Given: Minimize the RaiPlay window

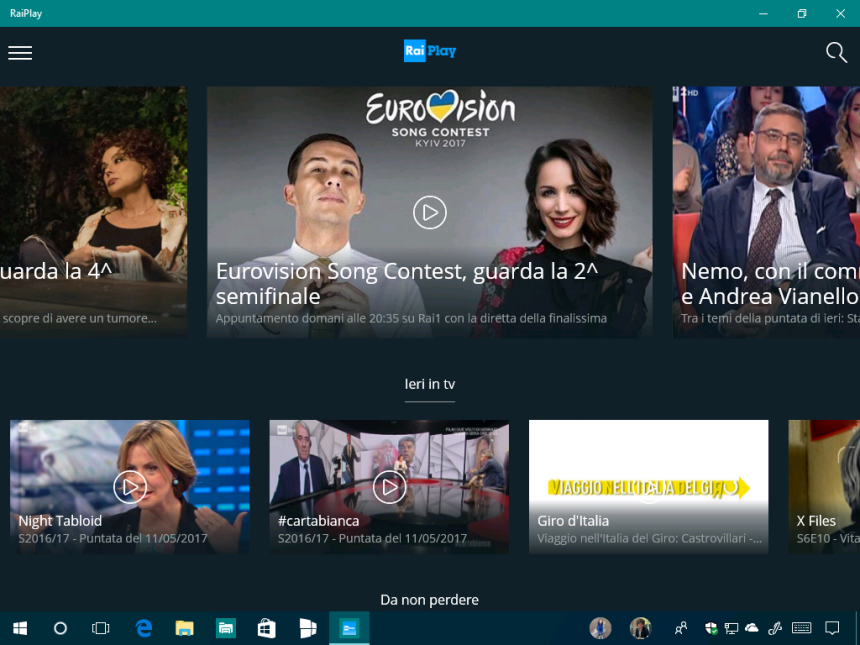Looking at the screenshot, I should (x=763, y=13).
